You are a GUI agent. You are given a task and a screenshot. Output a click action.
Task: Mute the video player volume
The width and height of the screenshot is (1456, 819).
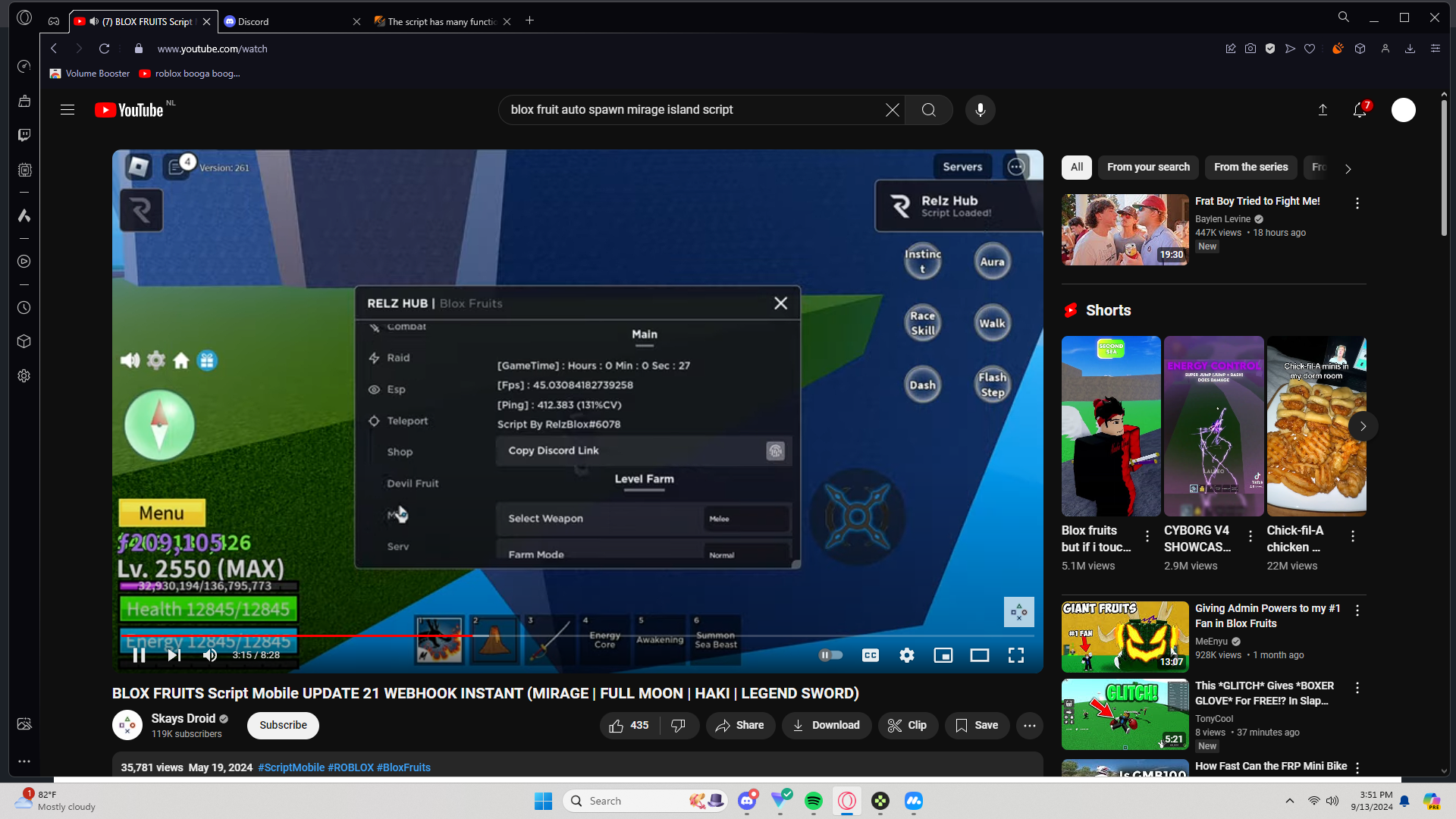point(210,655)
